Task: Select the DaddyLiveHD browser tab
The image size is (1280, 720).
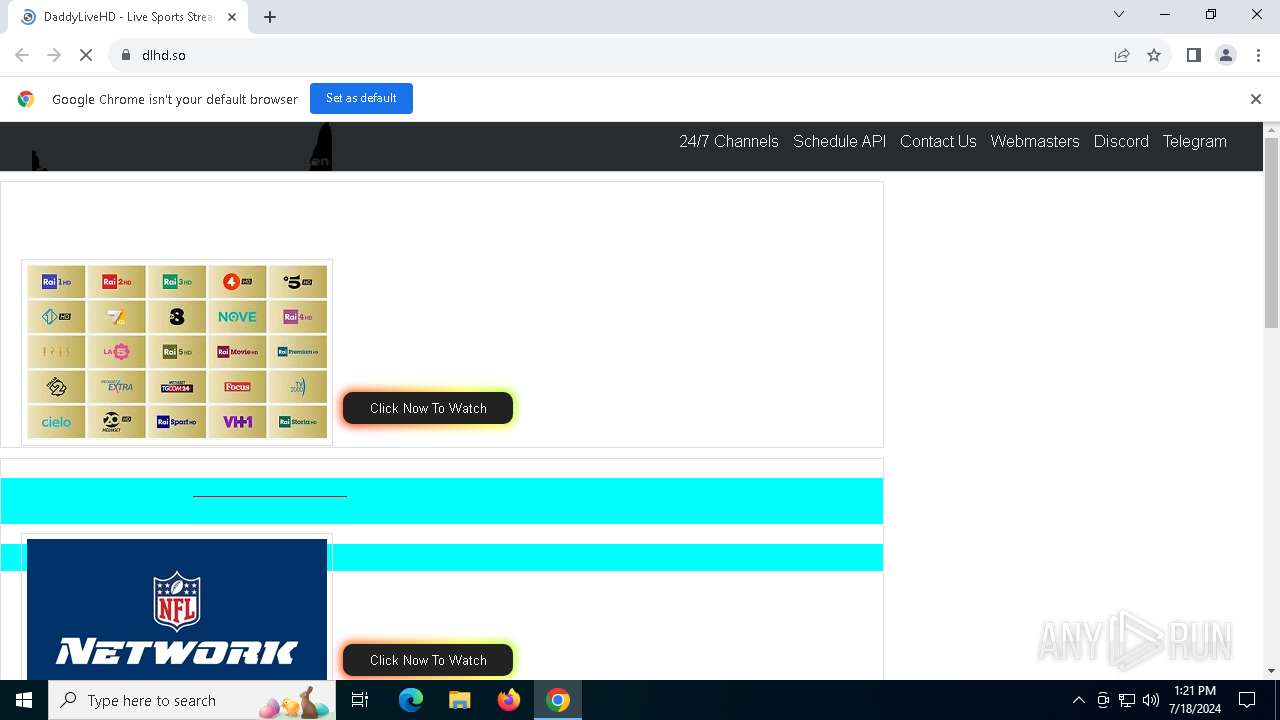Action: 126,17
